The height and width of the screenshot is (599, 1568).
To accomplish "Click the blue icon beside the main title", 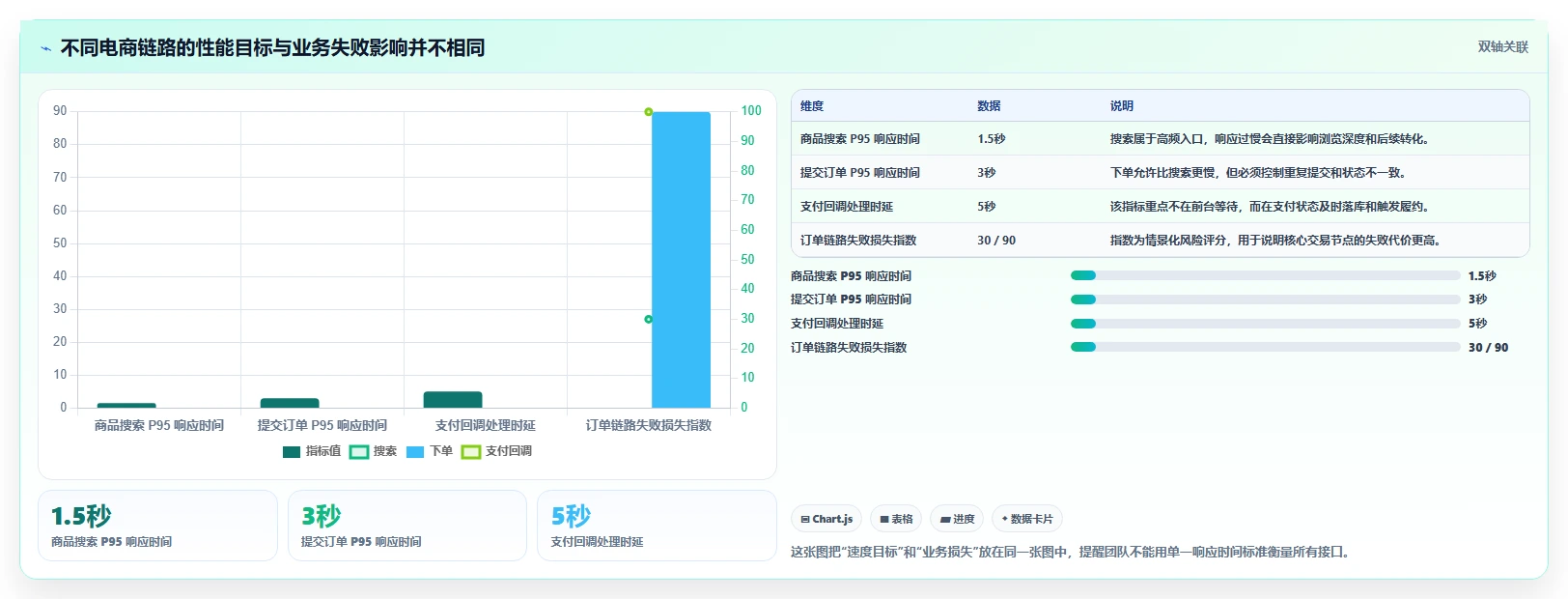I will tap(45, 48).
